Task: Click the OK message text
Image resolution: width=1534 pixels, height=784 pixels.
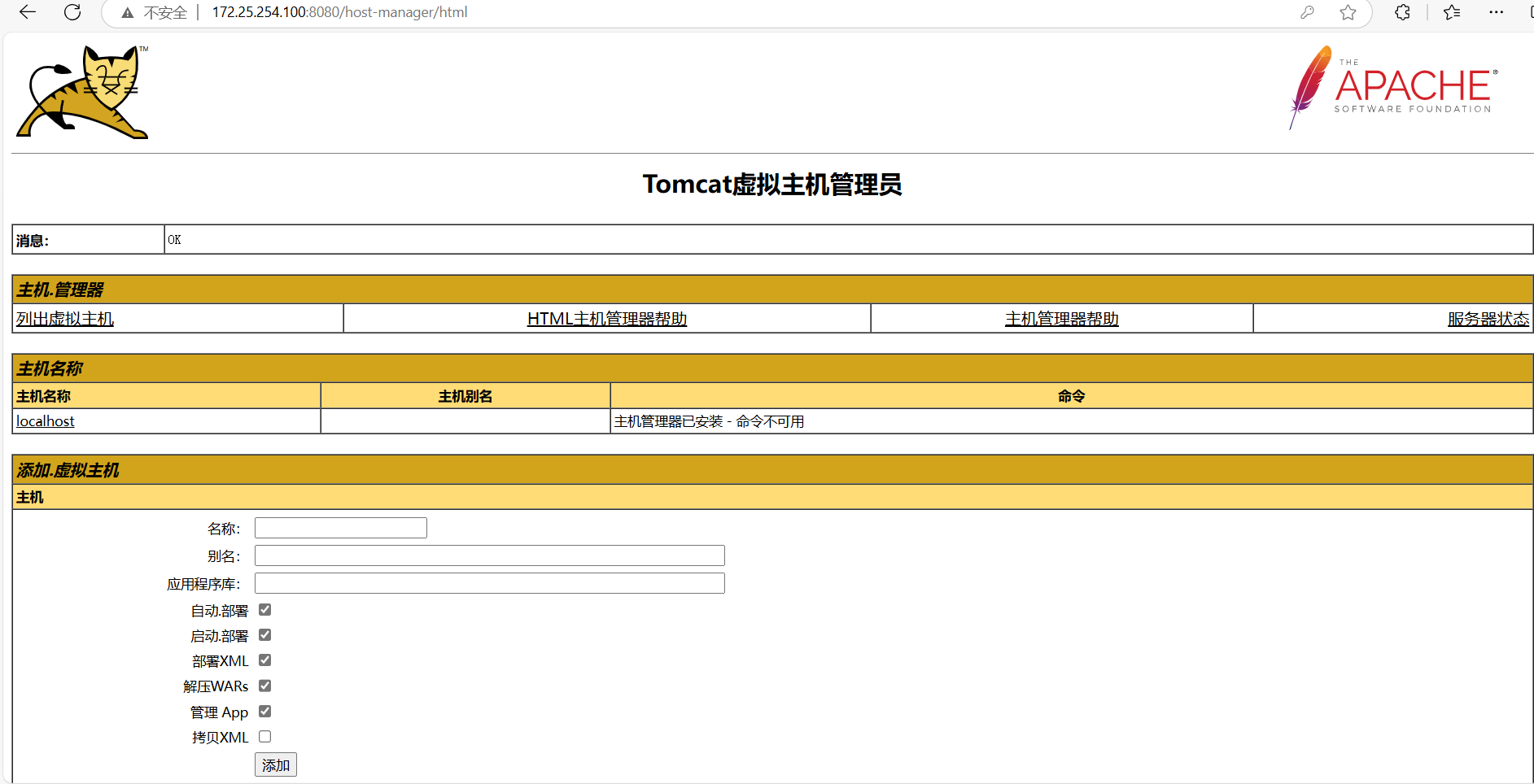Action: click(174, 240)
